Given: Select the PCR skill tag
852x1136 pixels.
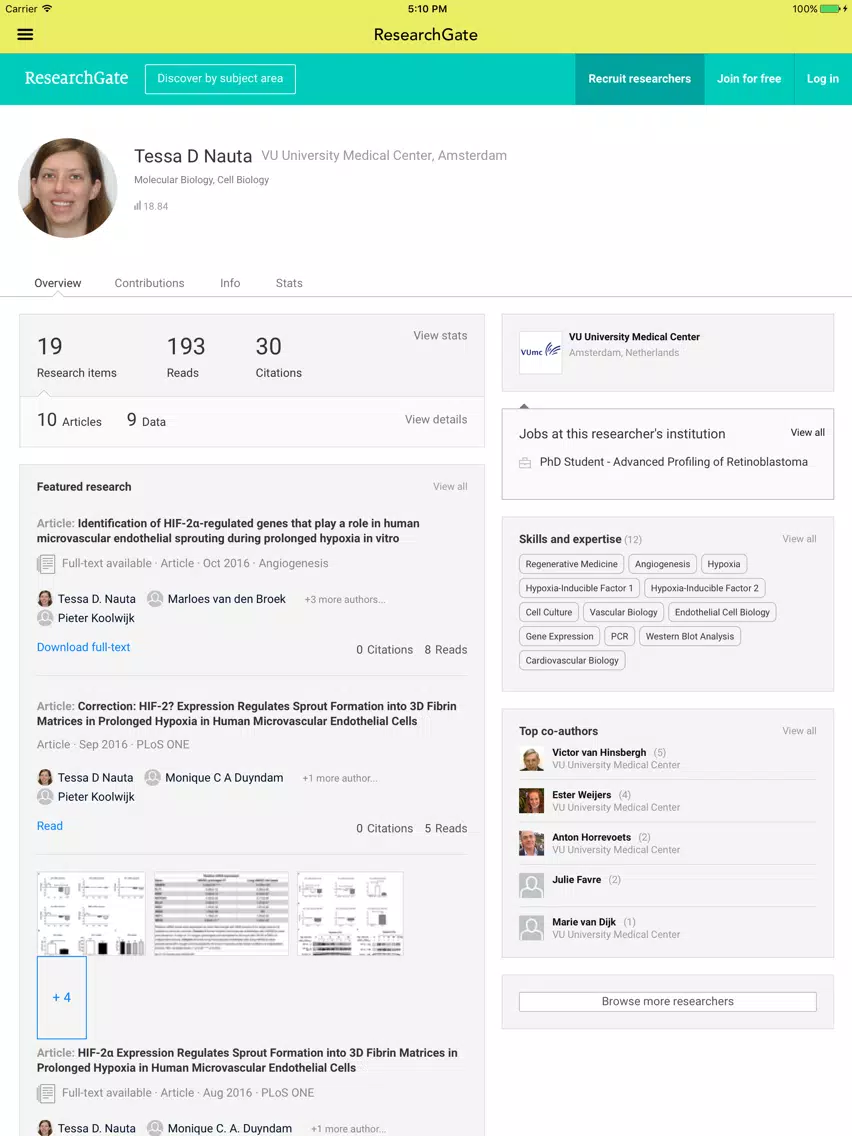Looking at the screenshot, I should 619,636.
